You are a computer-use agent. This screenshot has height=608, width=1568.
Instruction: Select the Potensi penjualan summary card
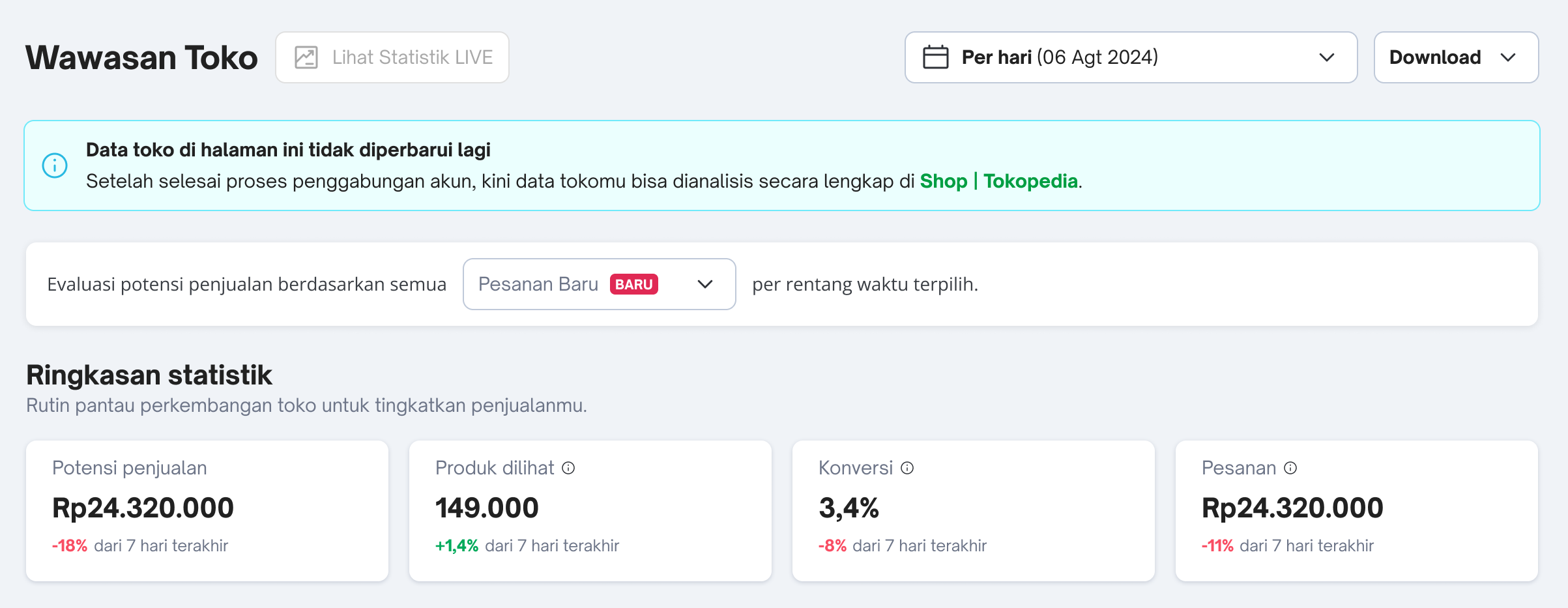click(x=207, y=510)
